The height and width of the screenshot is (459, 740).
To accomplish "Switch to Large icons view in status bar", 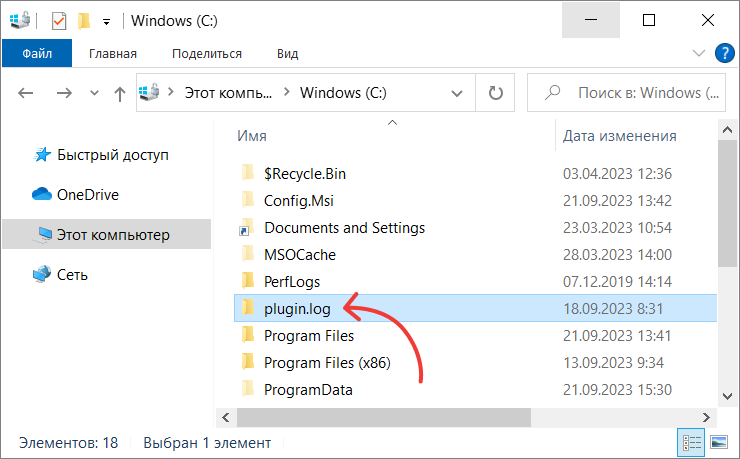I will click(719, 442).
